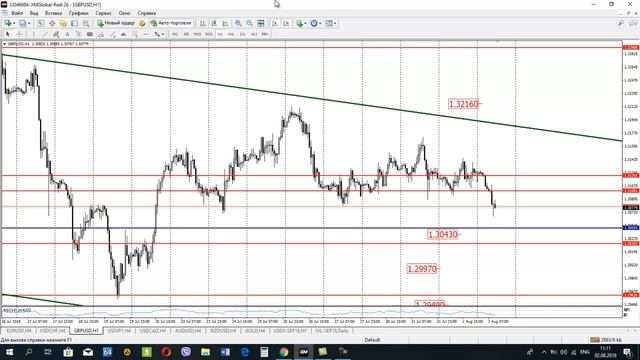Open the Файл menu
The height and width of the screenshot is (360, 640).
coord(17,13)
